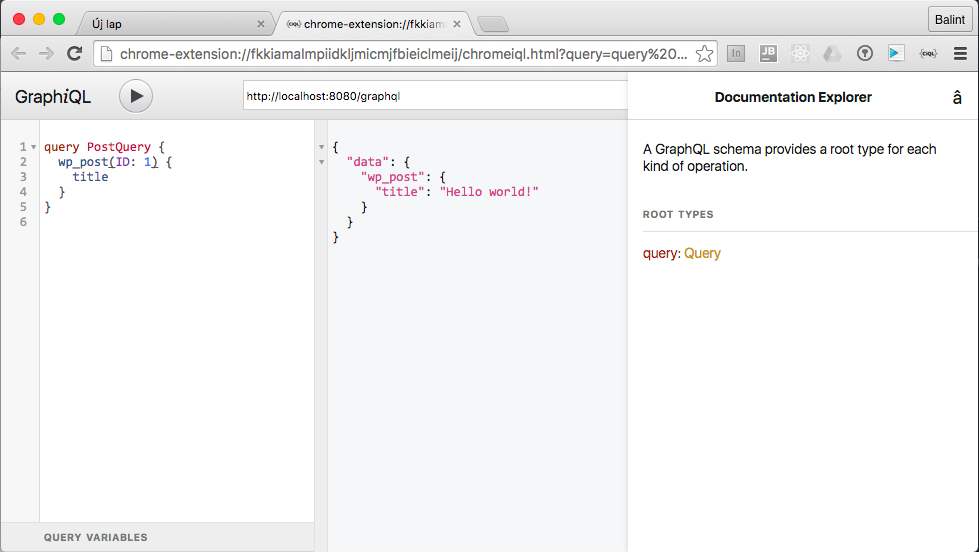
Task: Bookmark page with the star icon
Action: coord(704,54)
